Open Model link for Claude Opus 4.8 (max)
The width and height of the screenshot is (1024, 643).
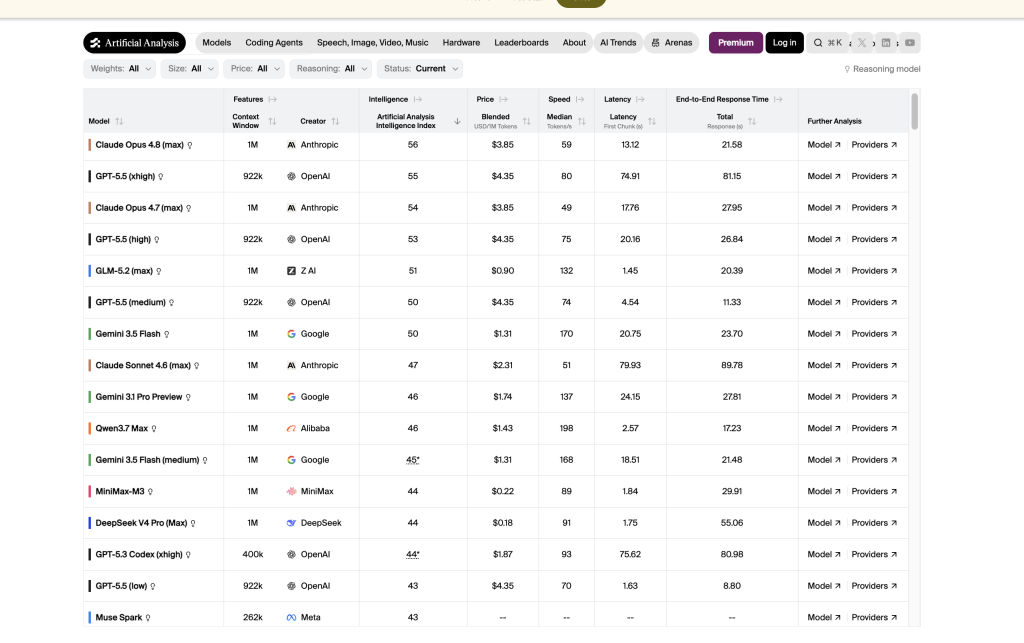pyautogui.click(x=824, y=145)
